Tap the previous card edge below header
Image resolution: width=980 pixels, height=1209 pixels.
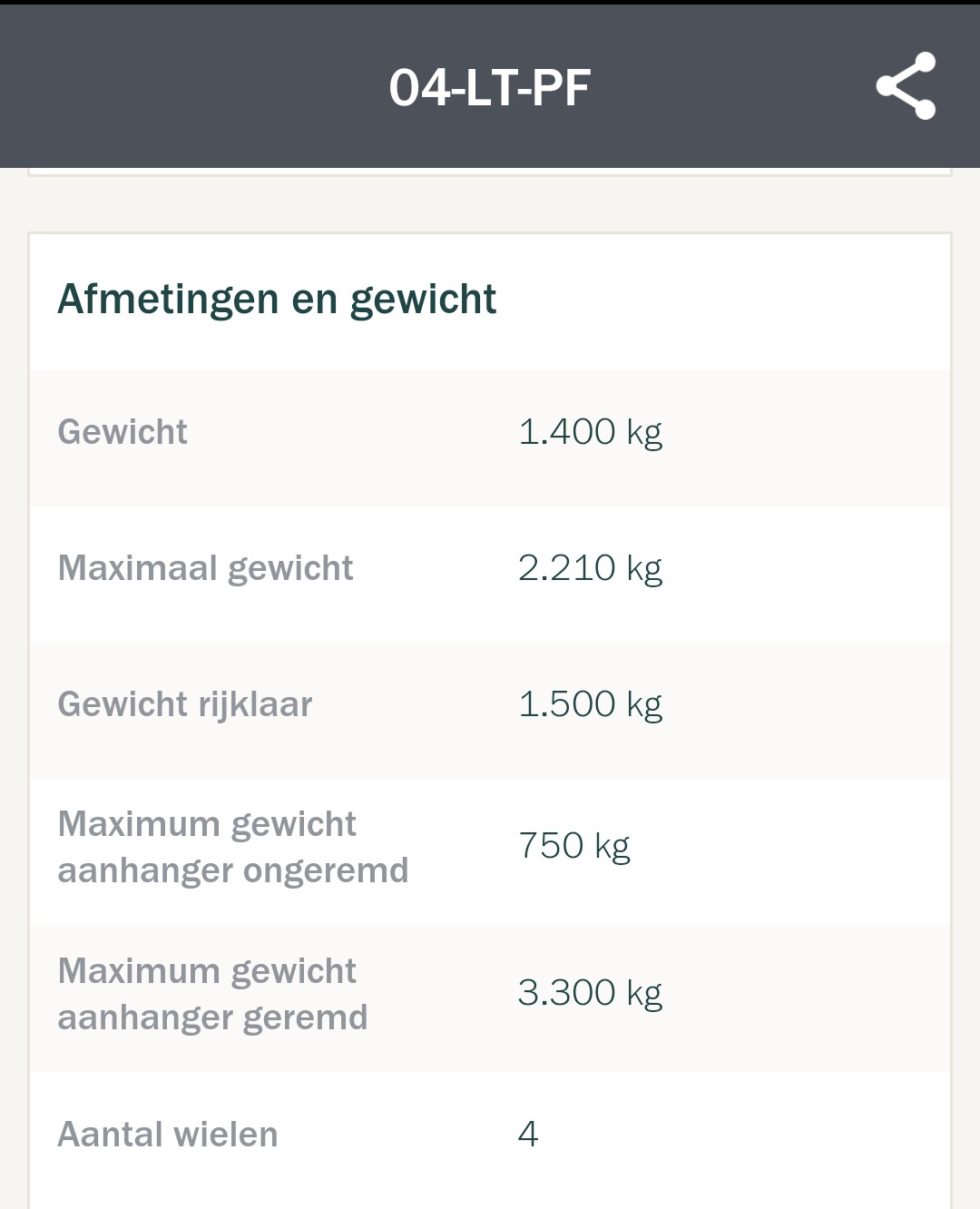490,172
